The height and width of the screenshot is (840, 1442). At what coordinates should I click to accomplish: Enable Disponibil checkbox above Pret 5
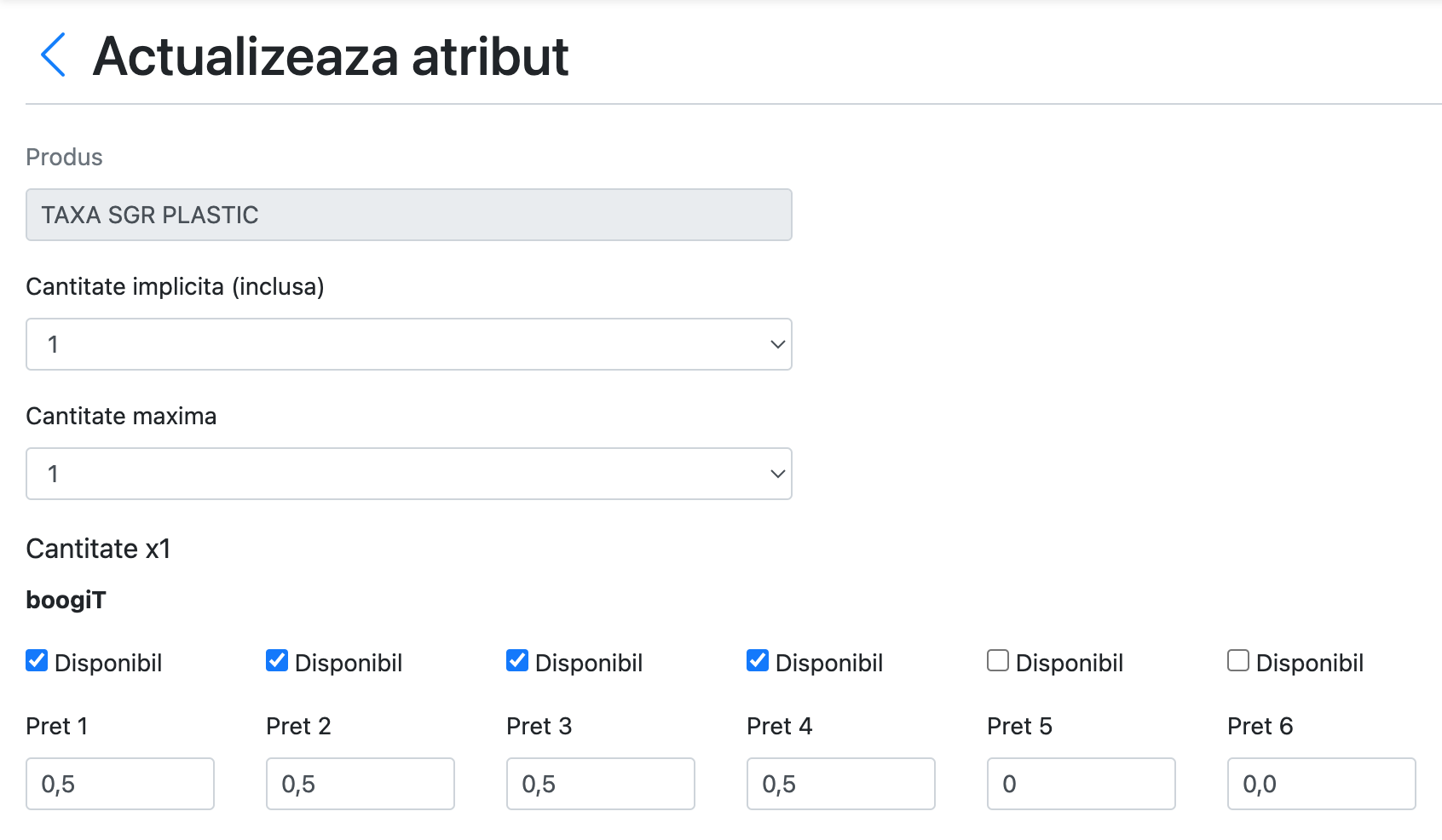[x=998, y=660]
